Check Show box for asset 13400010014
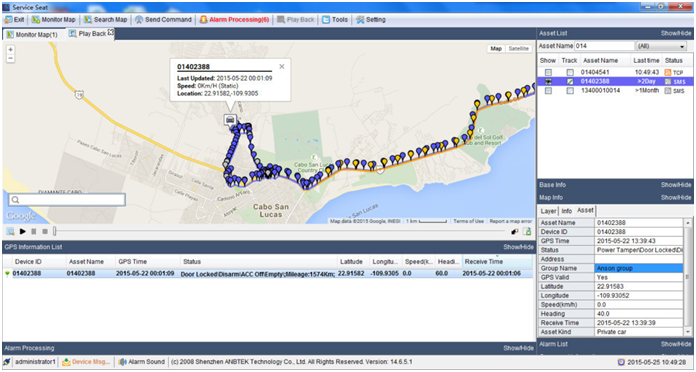This screenshot has width=696, height=372. [549, 91]
